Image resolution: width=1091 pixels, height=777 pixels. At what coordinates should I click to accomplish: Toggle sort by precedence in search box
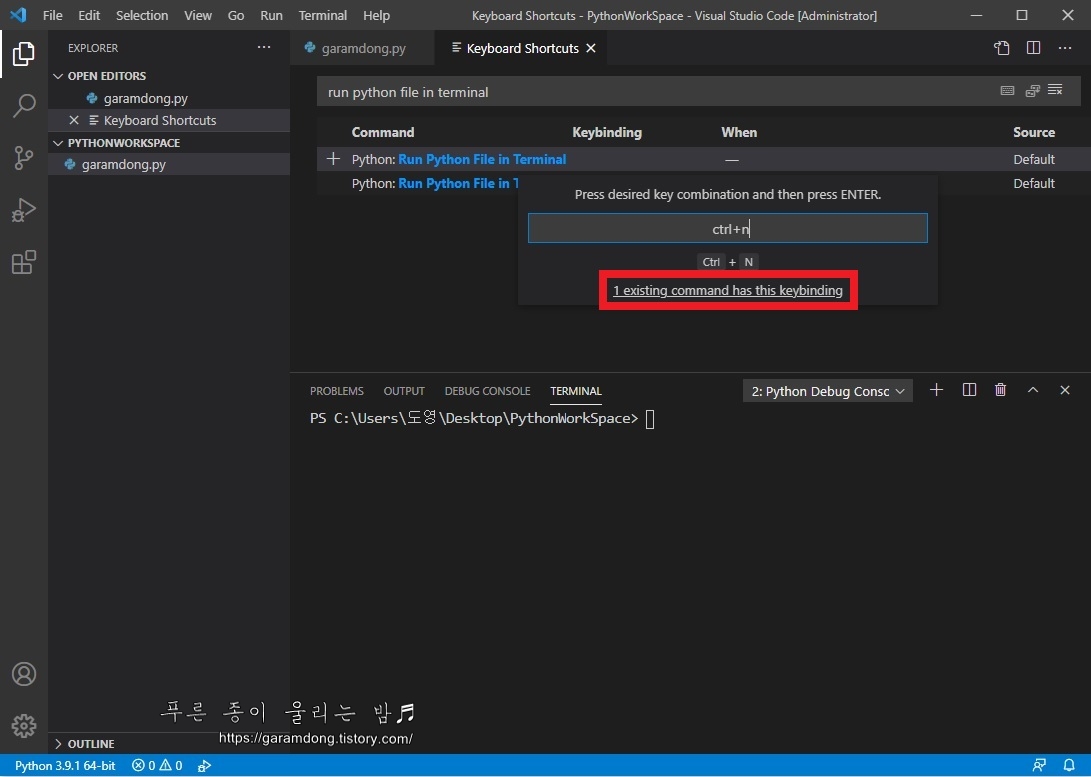coord(1033,90)
